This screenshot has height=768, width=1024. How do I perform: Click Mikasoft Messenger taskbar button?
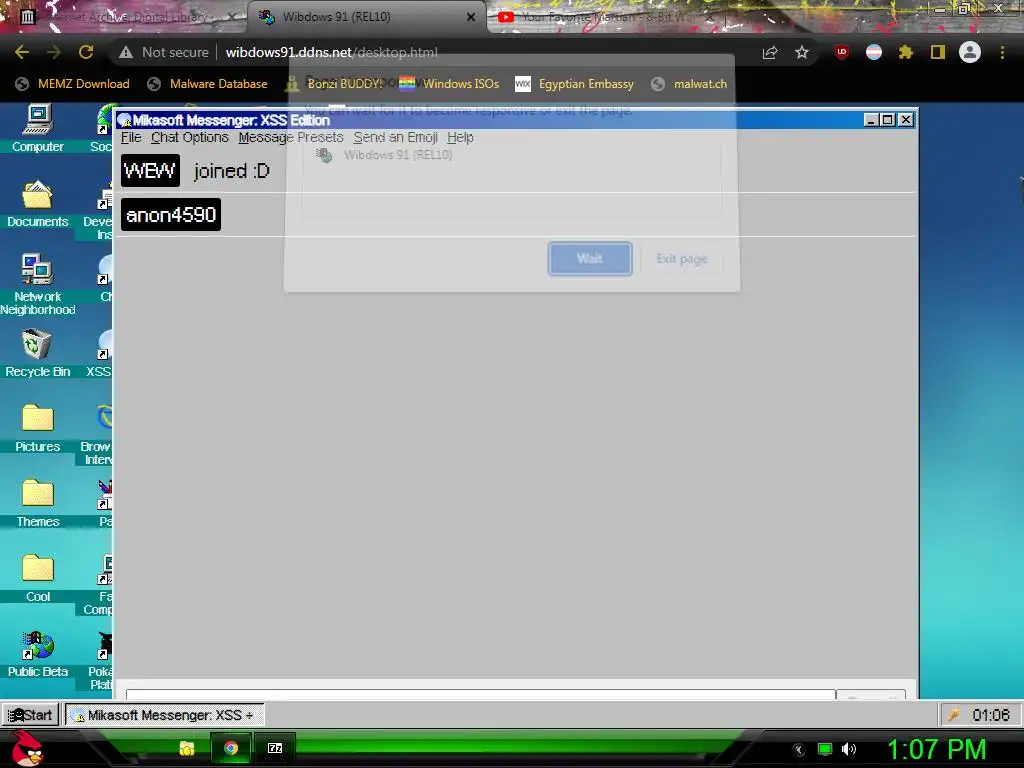coord(164,715)
